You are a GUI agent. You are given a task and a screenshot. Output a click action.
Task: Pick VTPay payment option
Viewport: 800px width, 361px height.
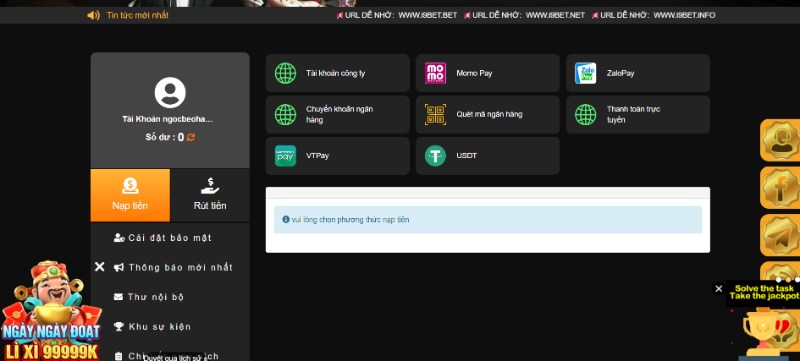[x=337, y=156]
